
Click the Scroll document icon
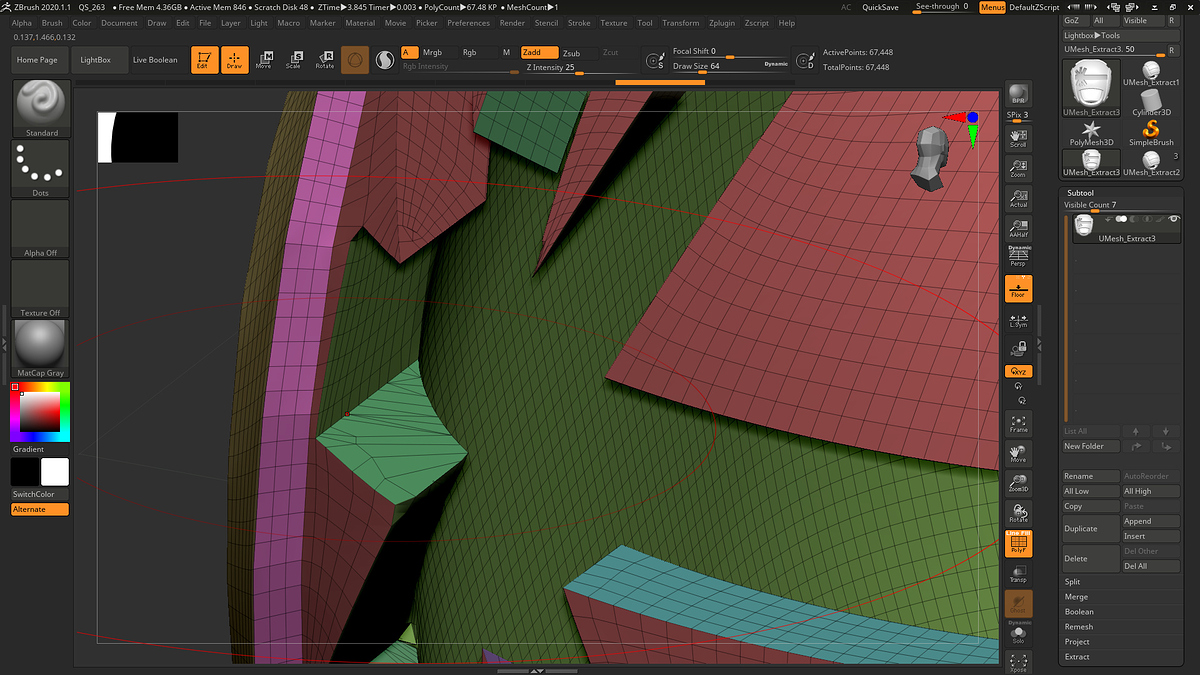tap(1018, 137)
